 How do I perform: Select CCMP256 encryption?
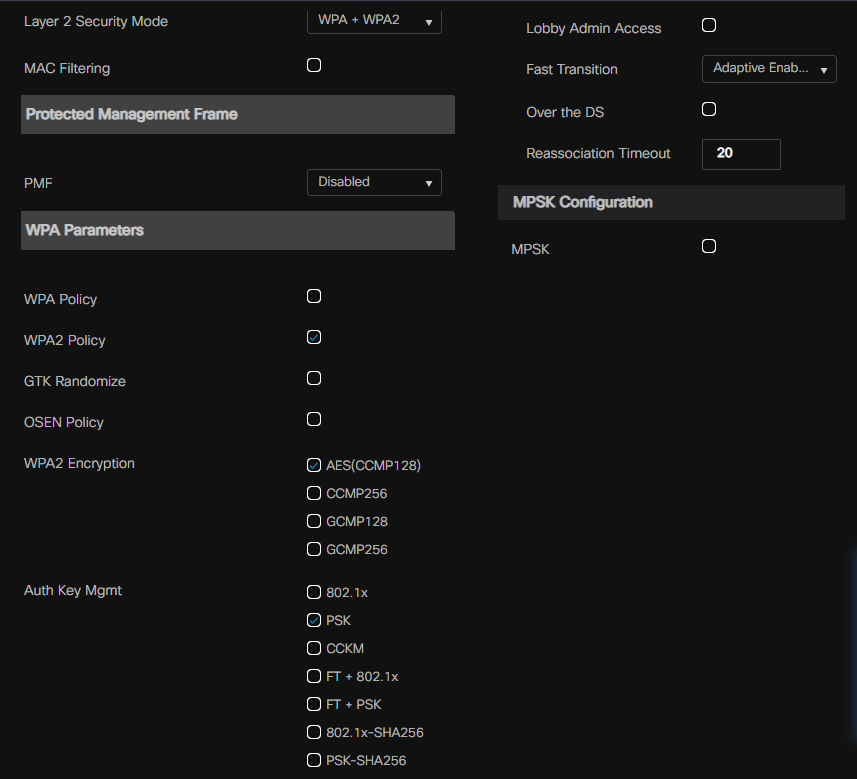(x=314, y=493)
